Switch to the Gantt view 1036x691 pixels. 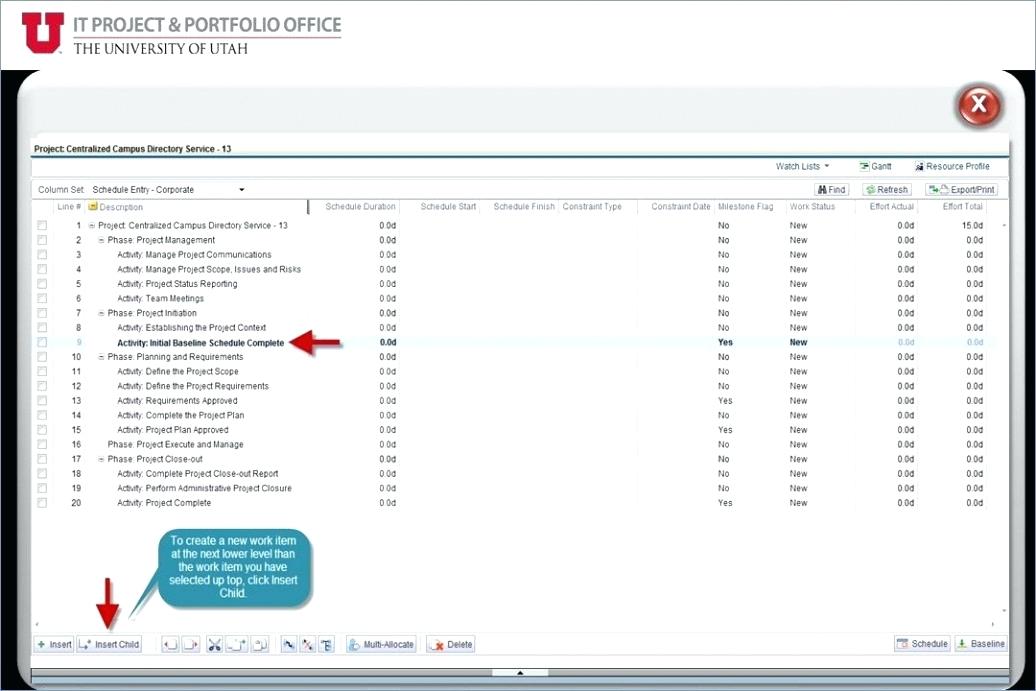coord(875,166)
